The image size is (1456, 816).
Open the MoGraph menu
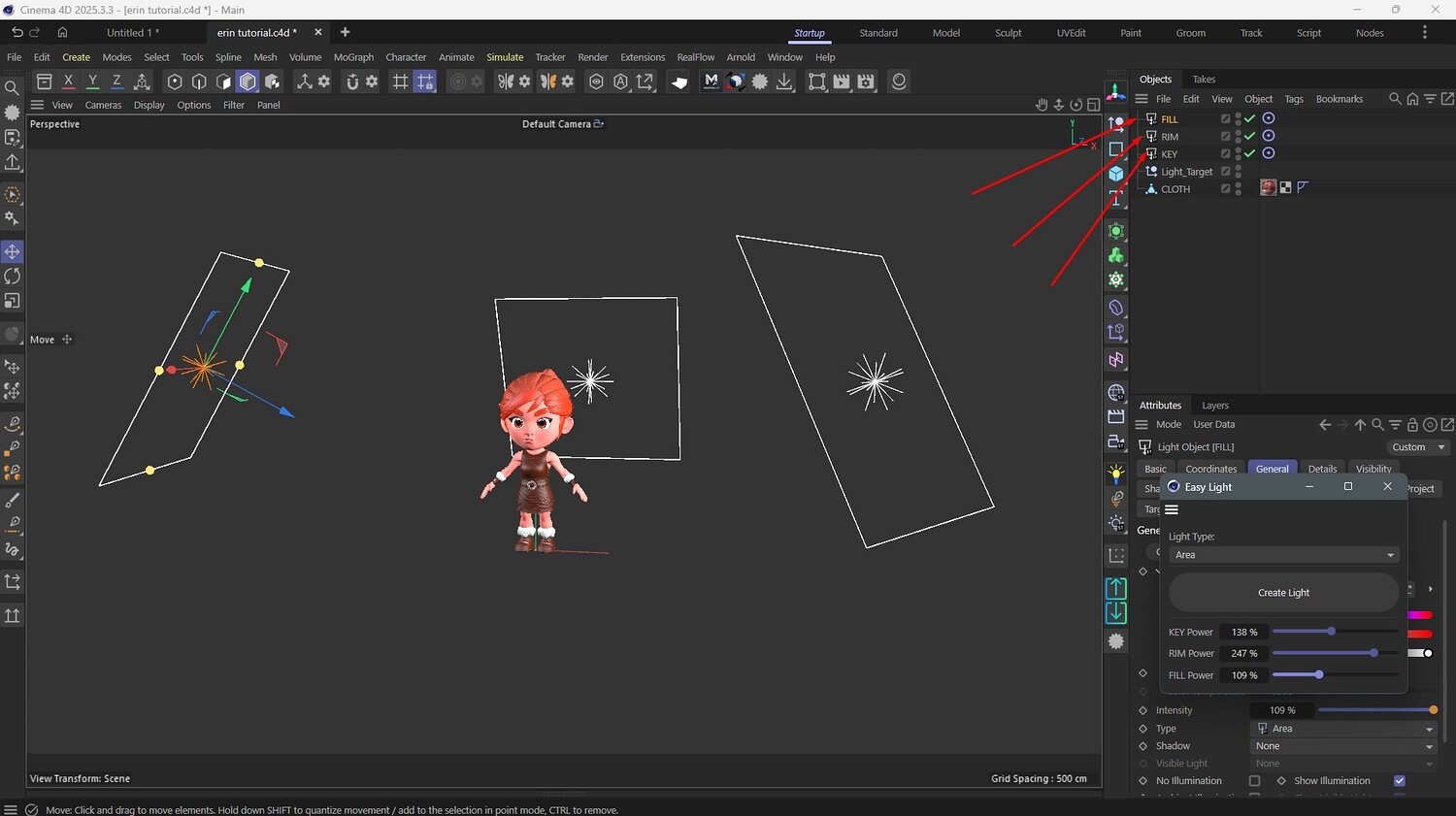coord(353,57)
